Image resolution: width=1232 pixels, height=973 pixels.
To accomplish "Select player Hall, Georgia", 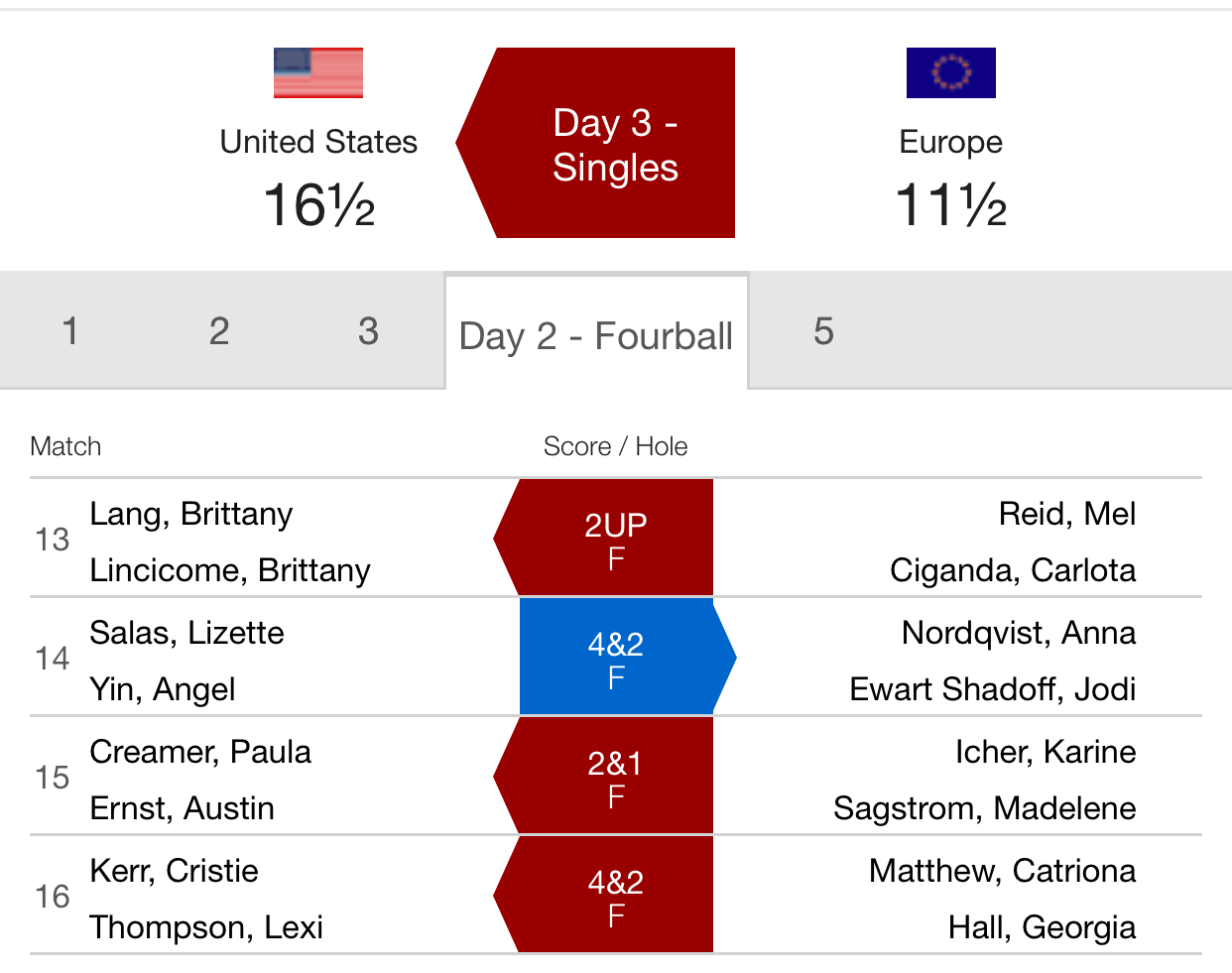I will point(1043,927).
